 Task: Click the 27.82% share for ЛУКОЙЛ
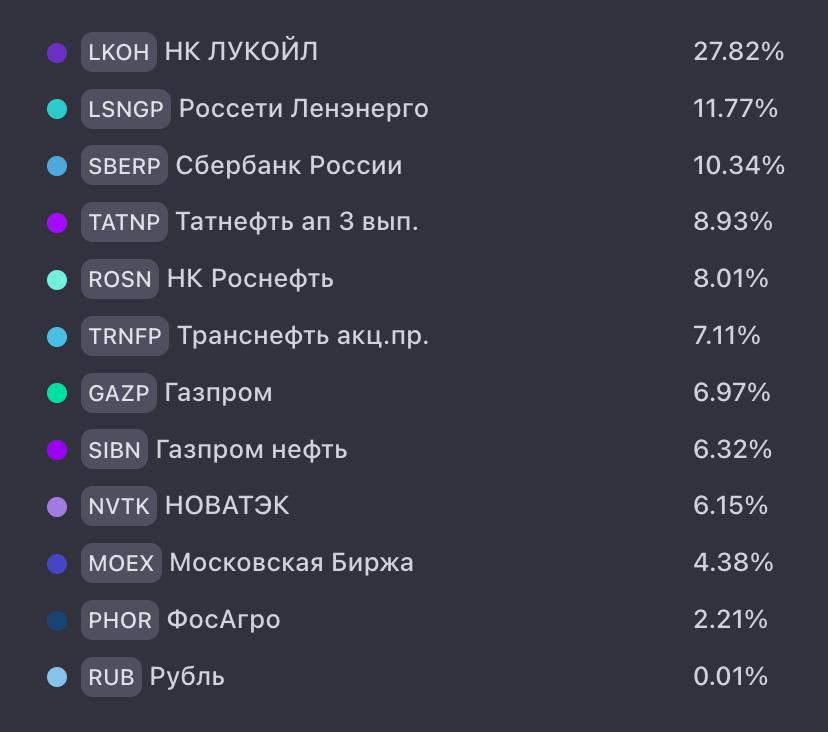pyautogui.click(x=738, y=52)
